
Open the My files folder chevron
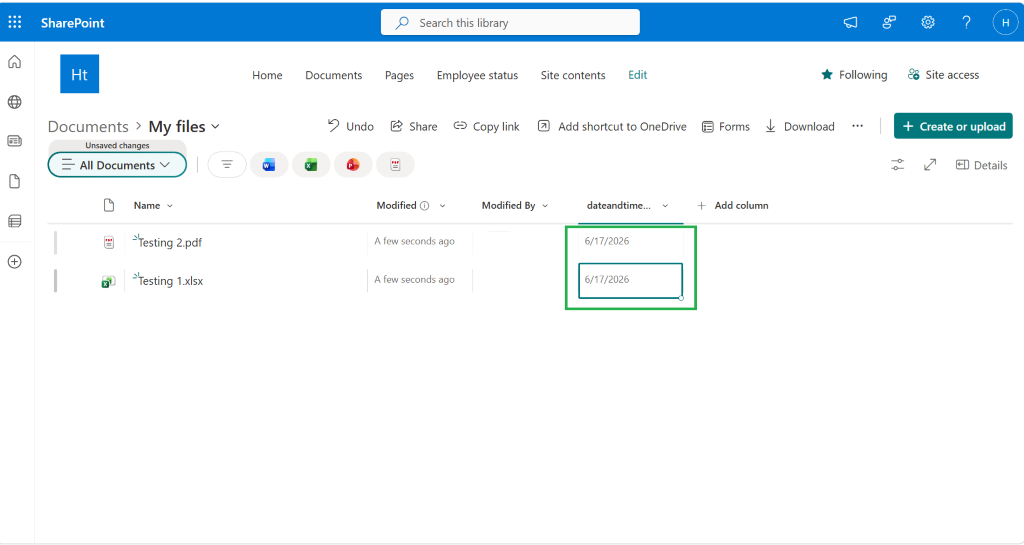click(216, 127)
